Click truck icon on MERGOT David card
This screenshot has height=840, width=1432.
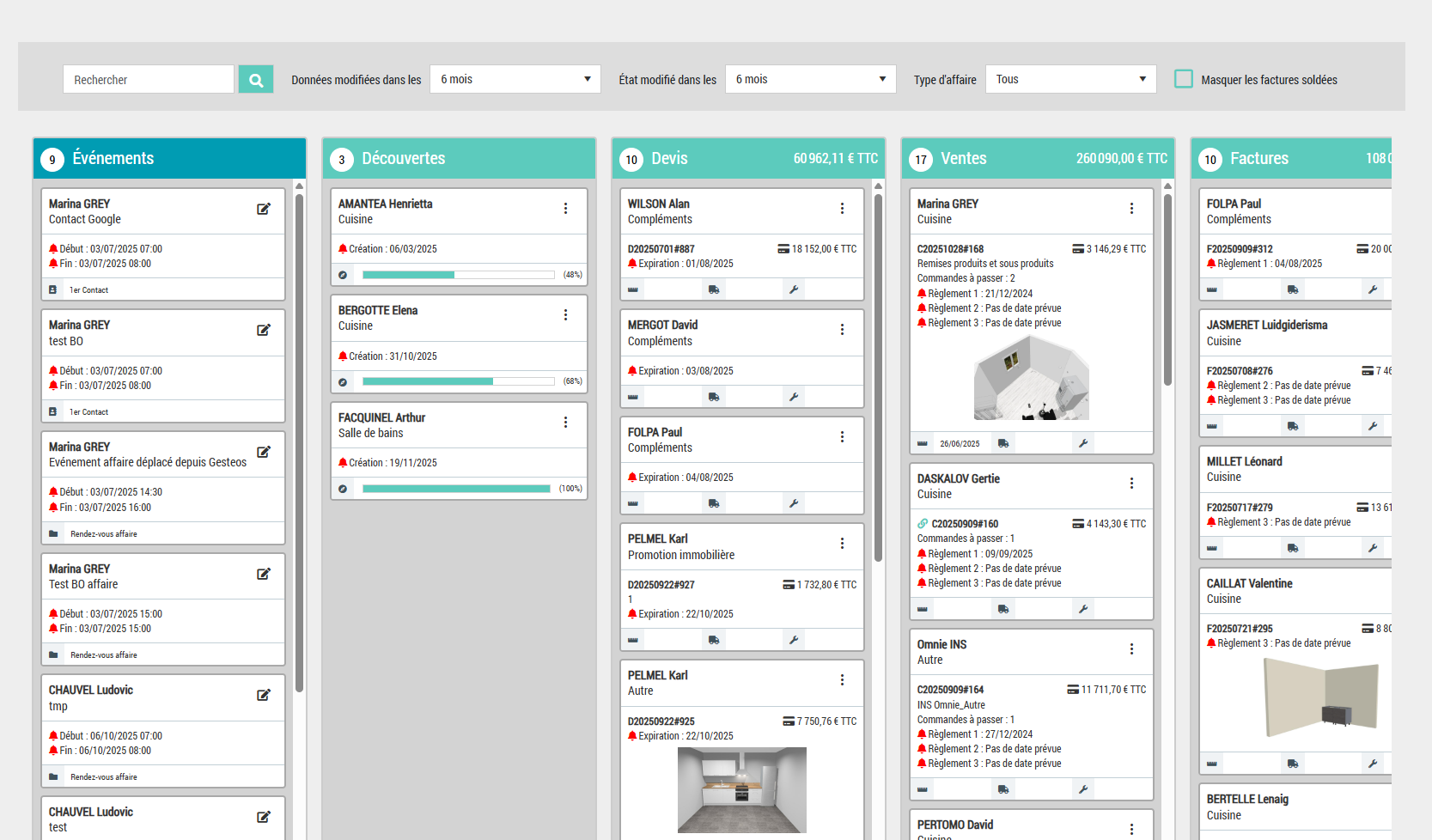click(x=714, y=397)
